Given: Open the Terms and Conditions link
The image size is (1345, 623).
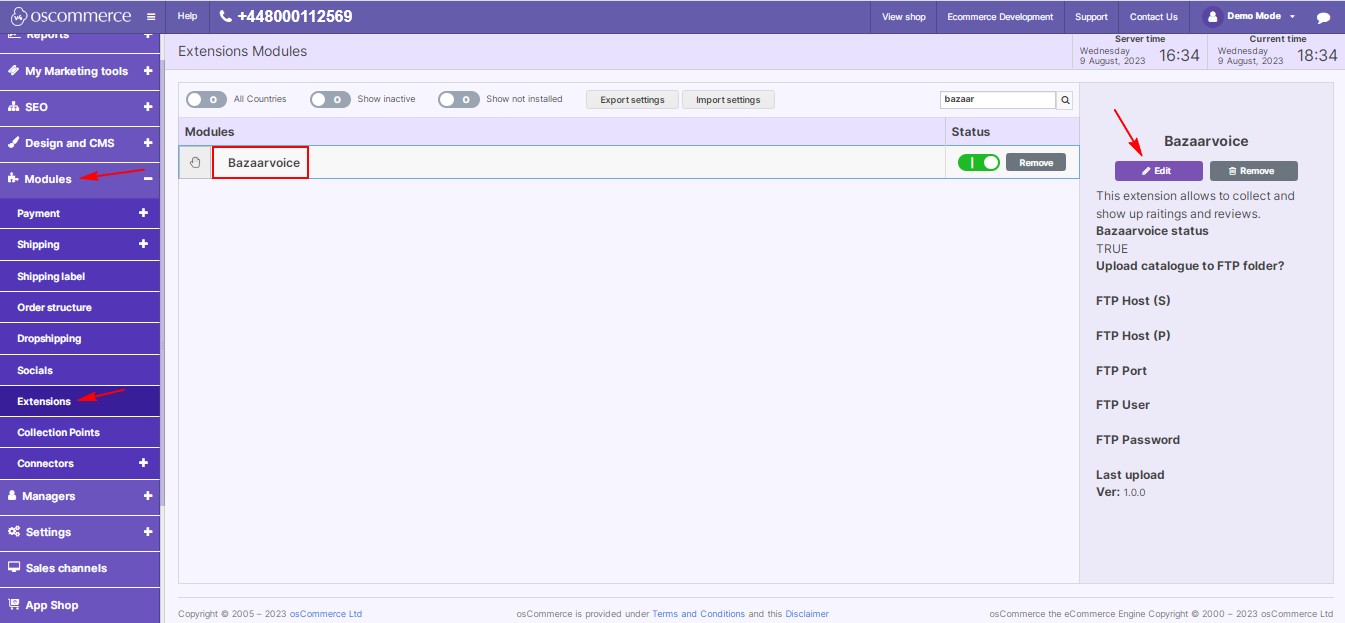Looking at the screenshot, I should [698, 614].
